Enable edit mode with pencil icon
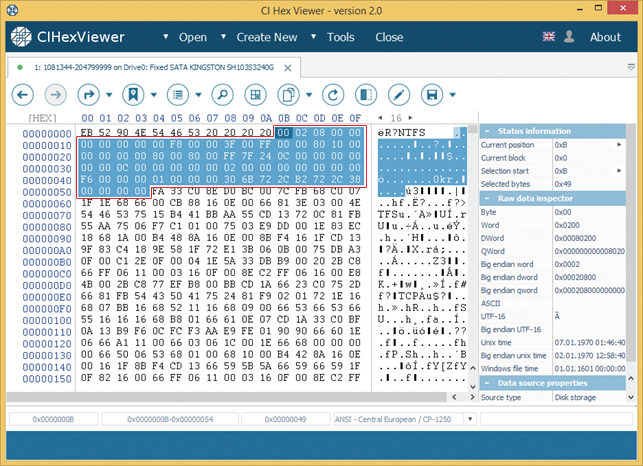Viewport: 643px width, 466px height. [399, 95]
